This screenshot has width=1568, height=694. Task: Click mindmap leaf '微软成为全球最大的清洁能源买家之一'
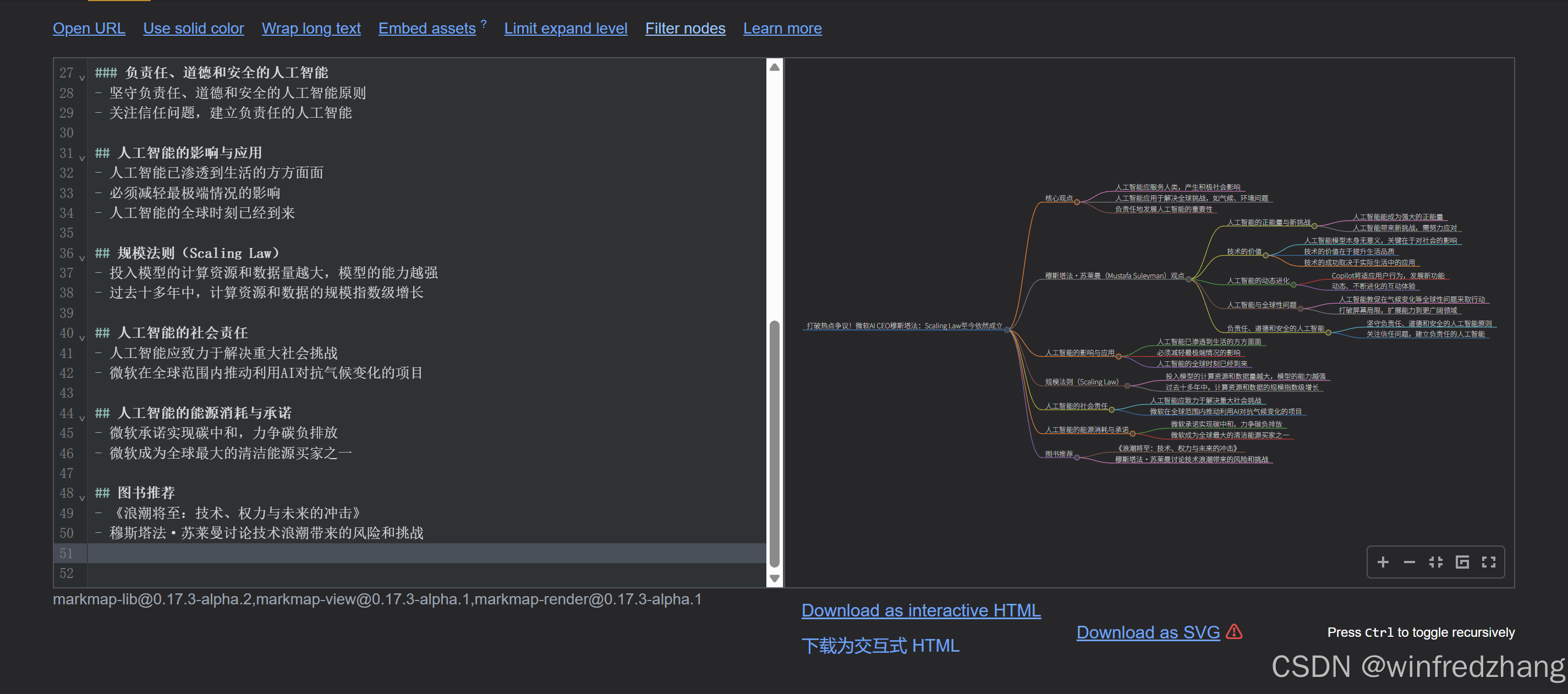pos(1230,435)
